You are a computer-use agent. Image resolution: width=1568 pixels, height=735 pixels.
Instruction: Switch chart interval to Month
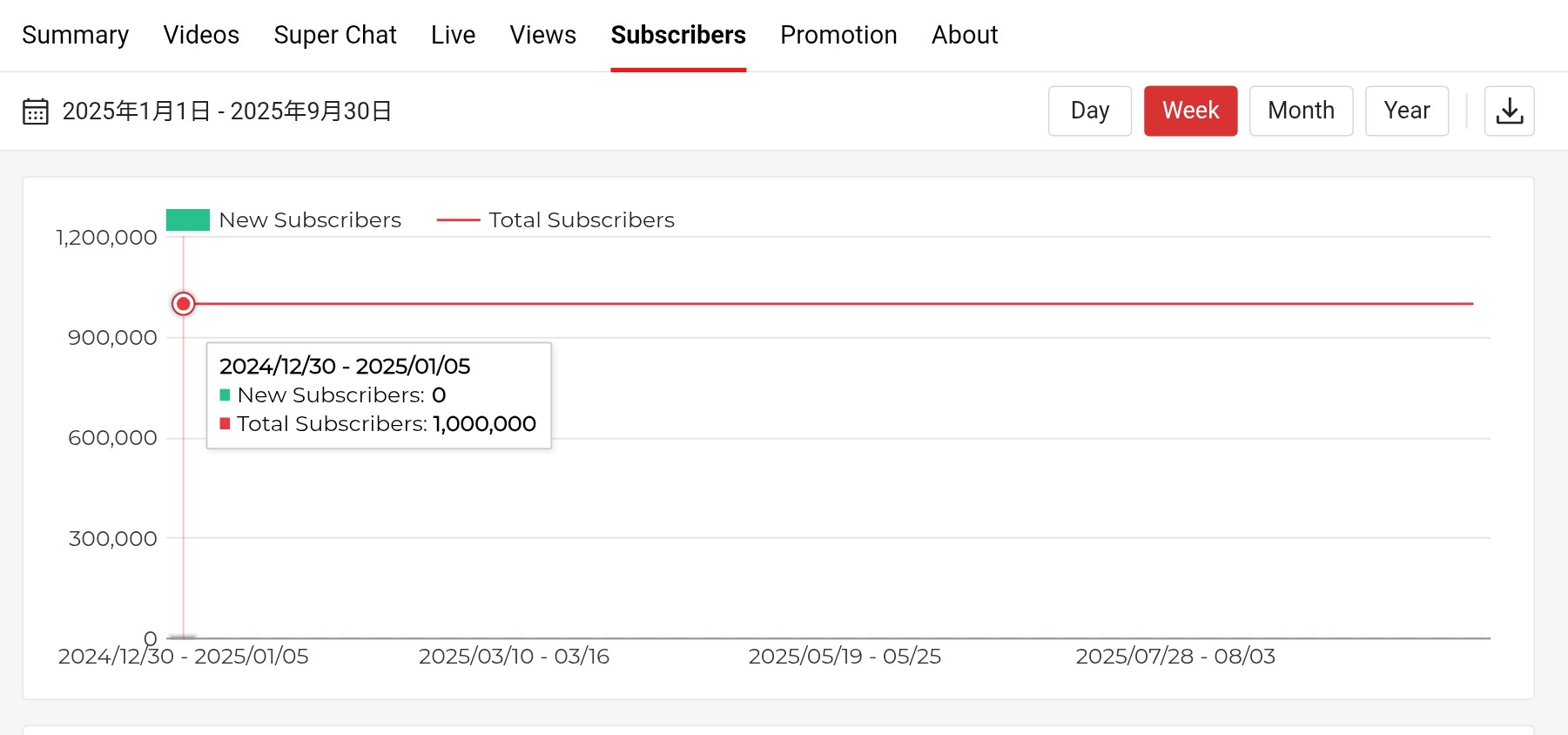pyautogui.click(x=1301, y=111)
